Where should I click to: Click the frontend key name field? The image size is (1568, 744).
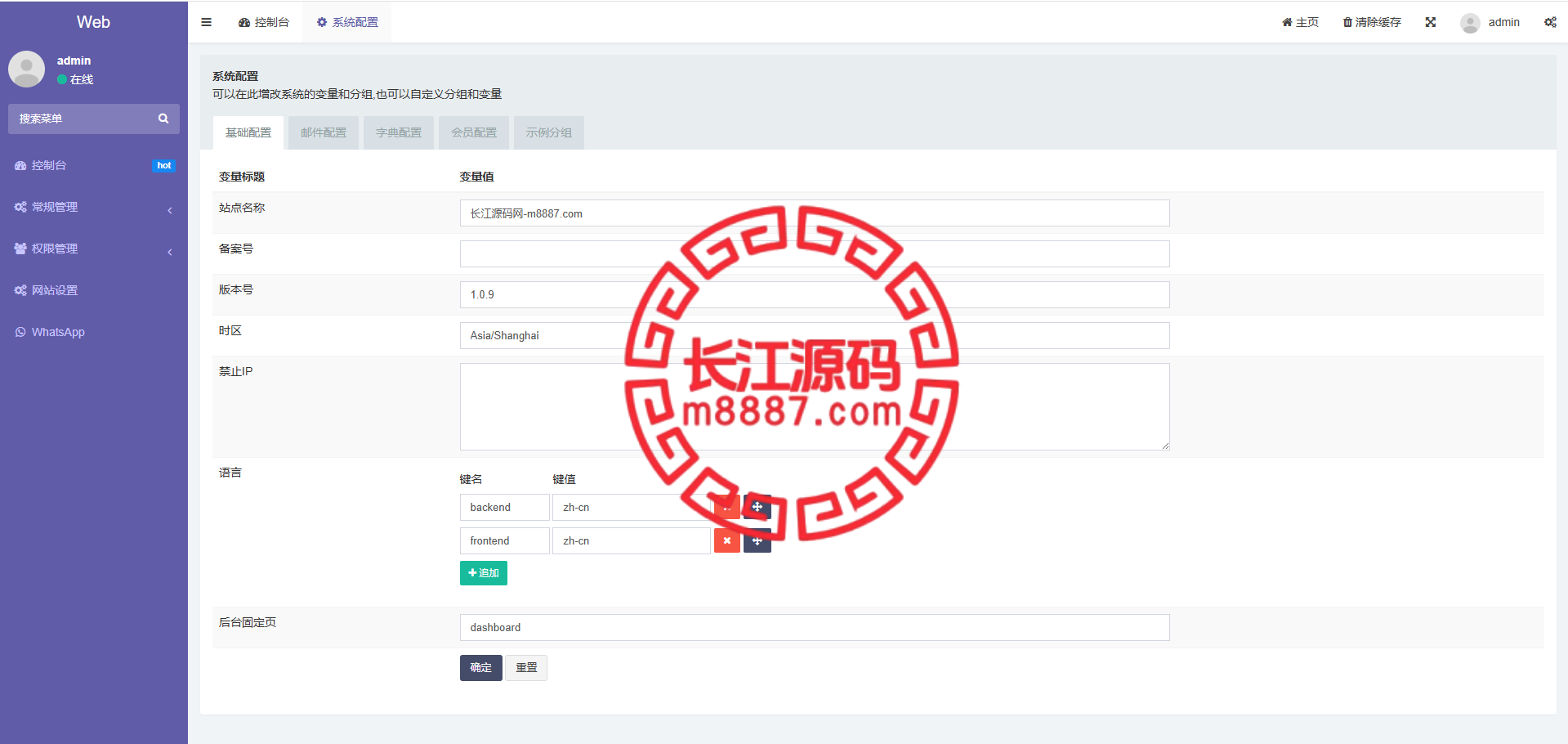[x=505, y=540]
